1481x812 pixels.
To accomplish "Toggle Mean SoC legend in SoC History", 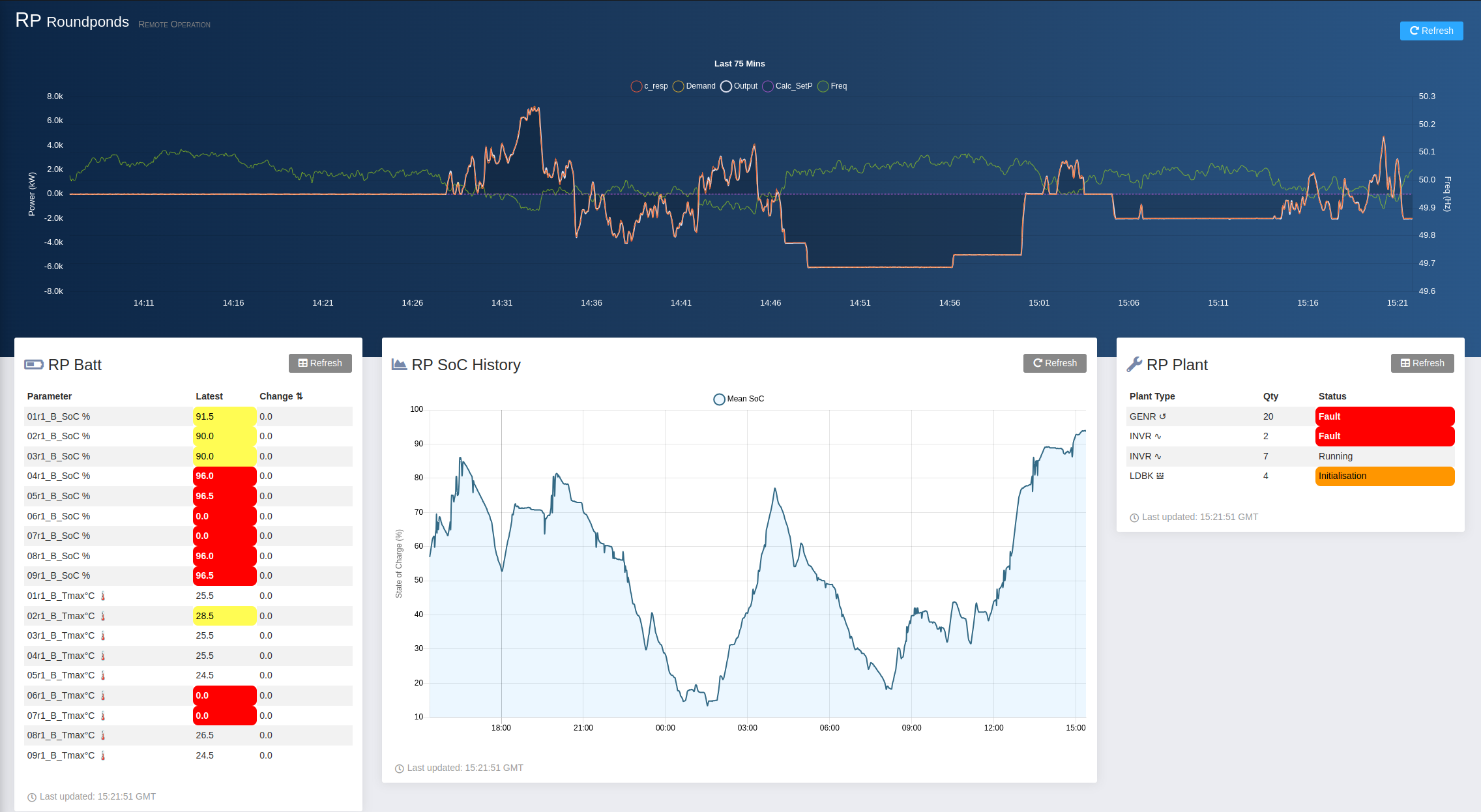I will click(x=739, y=399).
